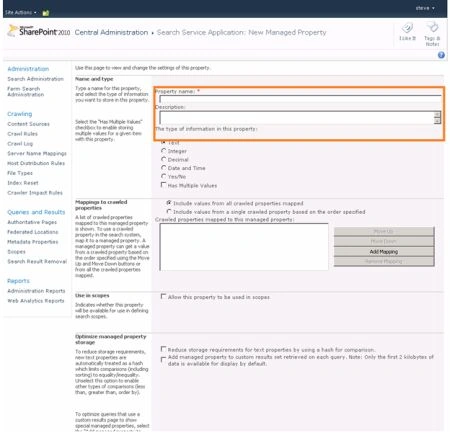The width and height of the screenshot is (450, 433).
Task: Check Reduce storage requirements checkbox
Action: tap(163, 349)
